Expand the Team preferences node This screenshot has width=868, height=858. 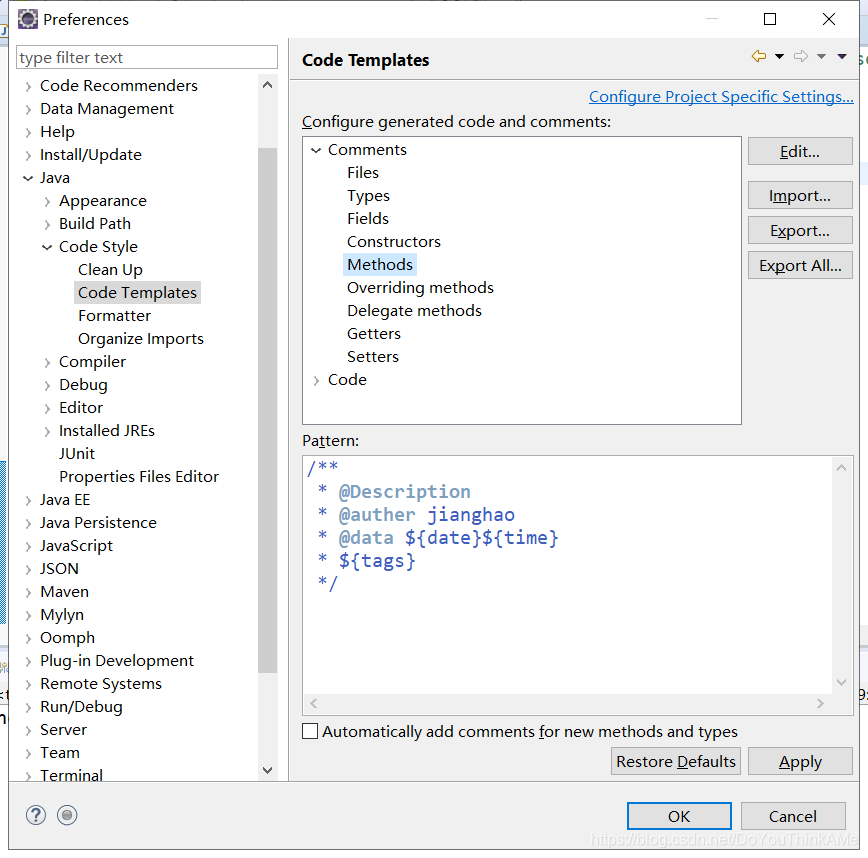point(28,753)
